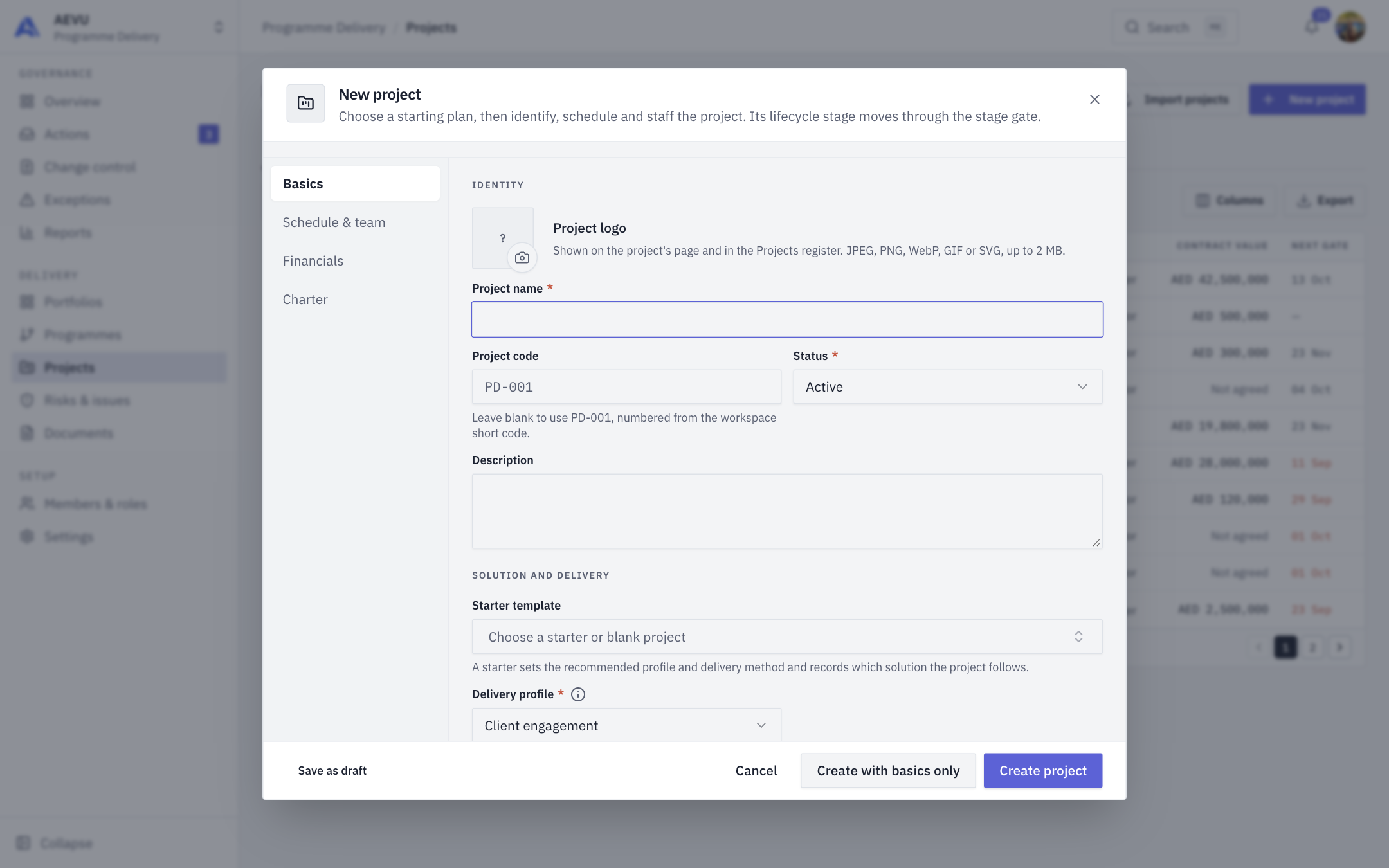1389x868 pixels.
Task: Focus the Project name field
Action: (x=787, y=319)
